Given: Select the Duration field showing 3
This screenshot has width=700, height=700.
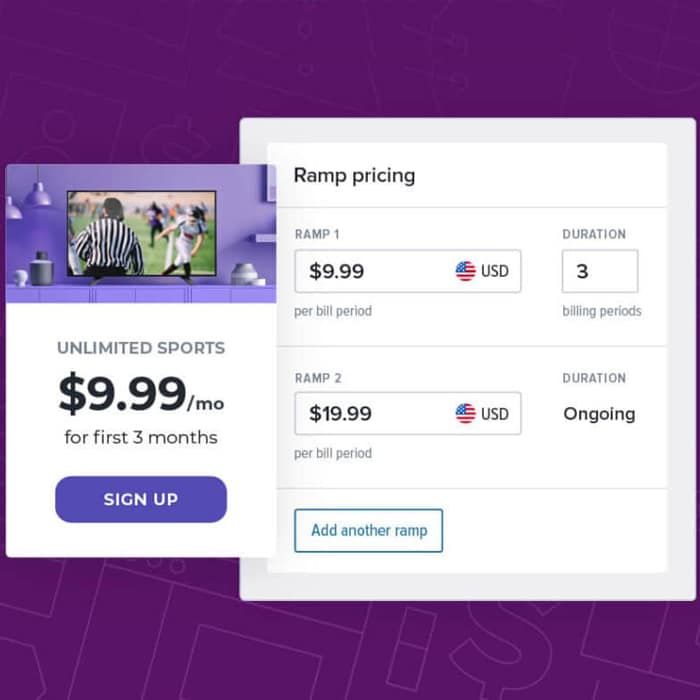Looking at the screenshot, I should coord(599,271).
